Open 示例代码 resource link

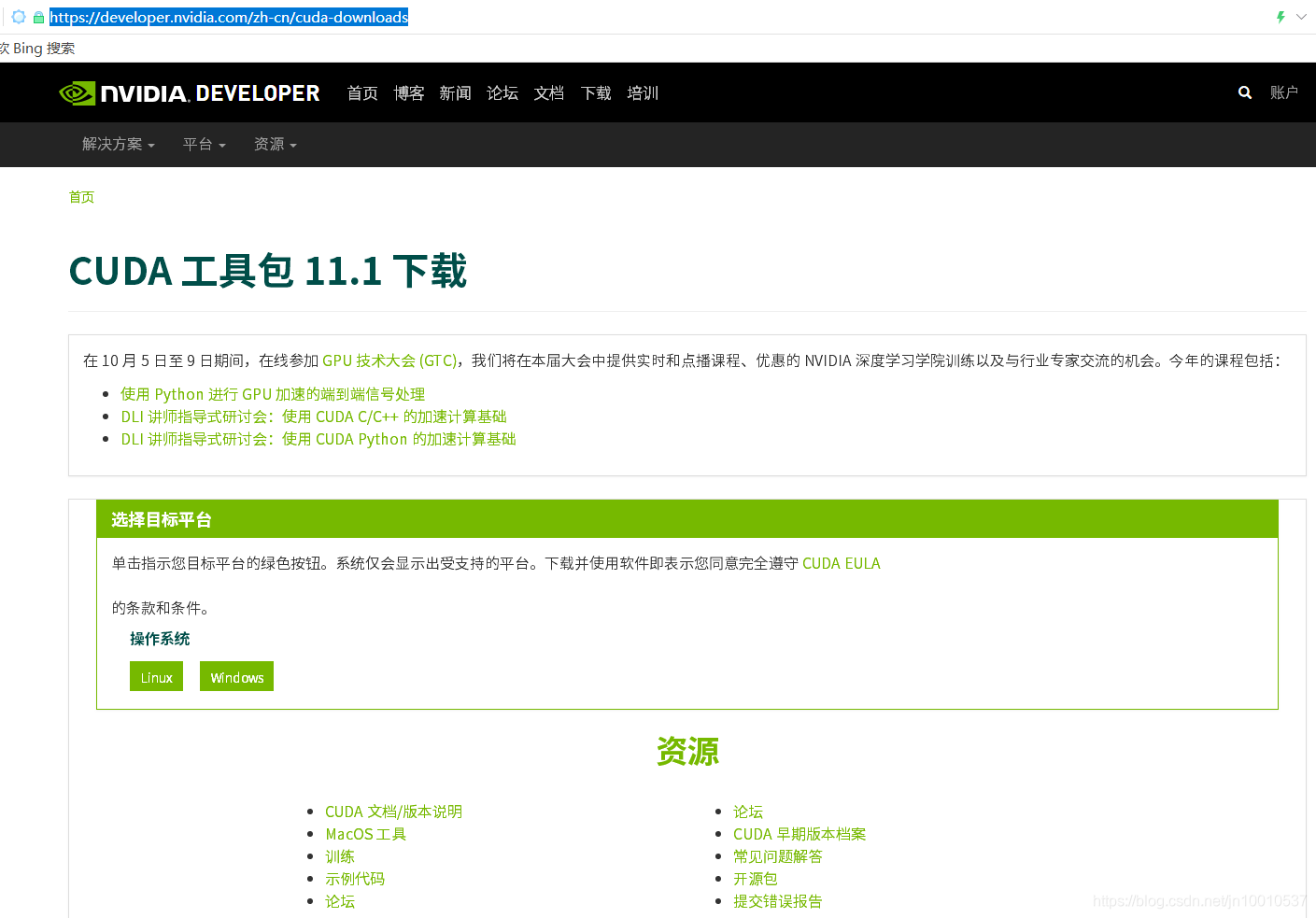(x=355, y=879)
